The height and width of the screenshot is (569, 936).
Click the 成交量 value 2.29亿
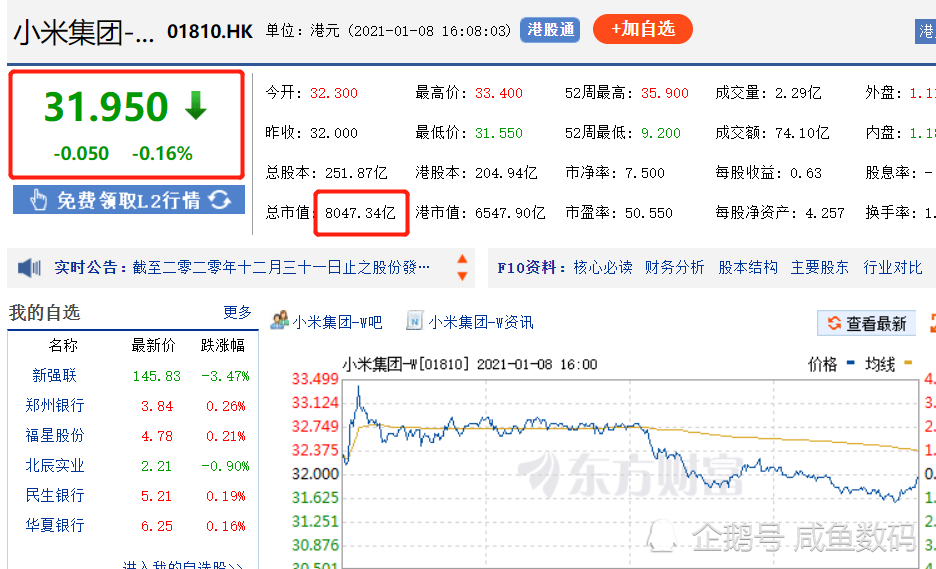(798, 93)
